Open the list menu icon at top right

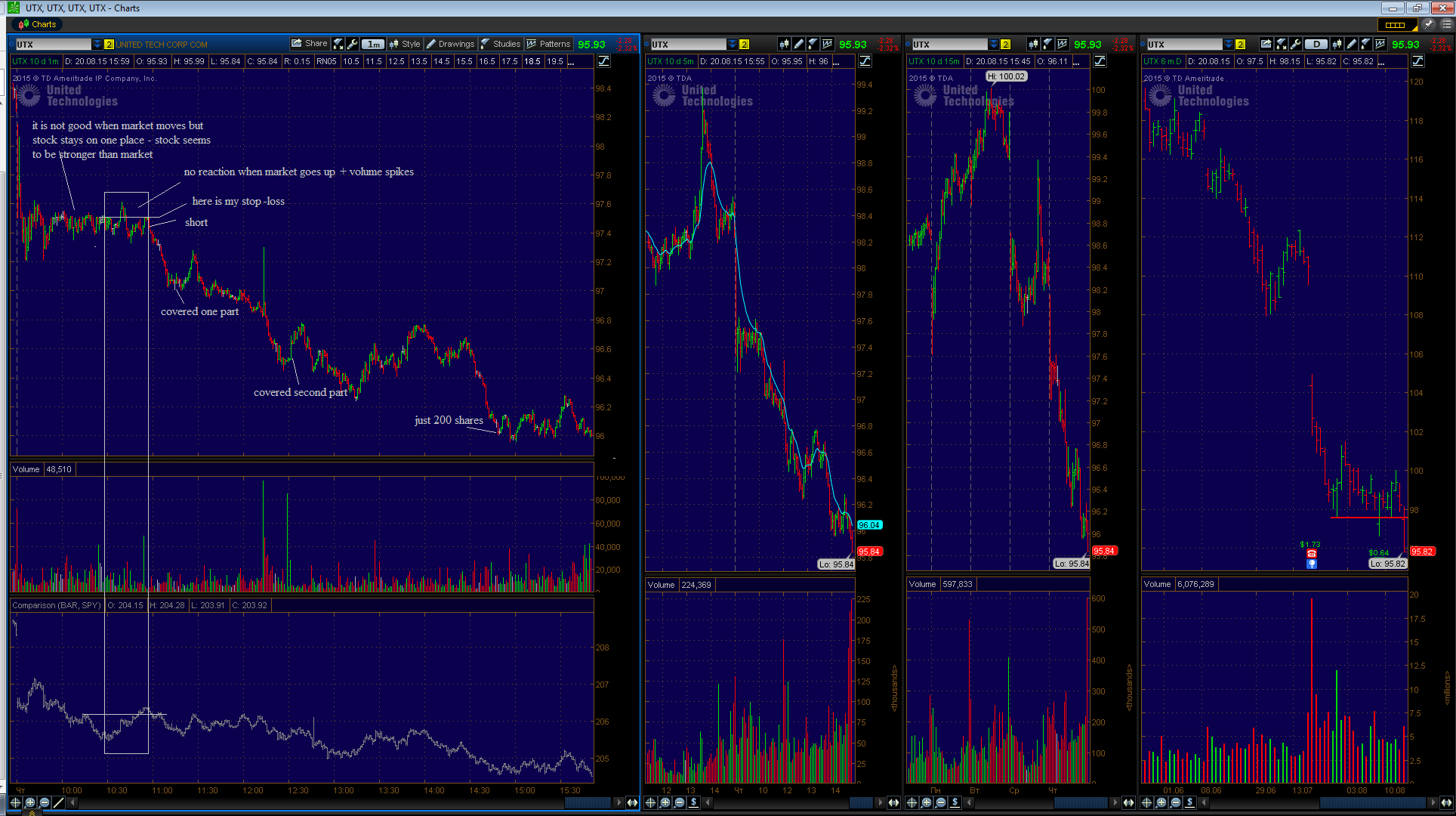[x=1446, y=24]
